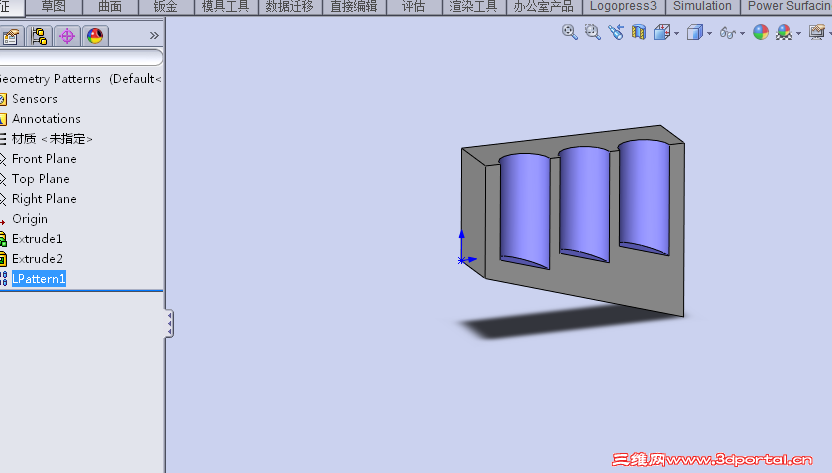
Task: Select the 材质 <未指定> material item
Action: pos(52,139)
